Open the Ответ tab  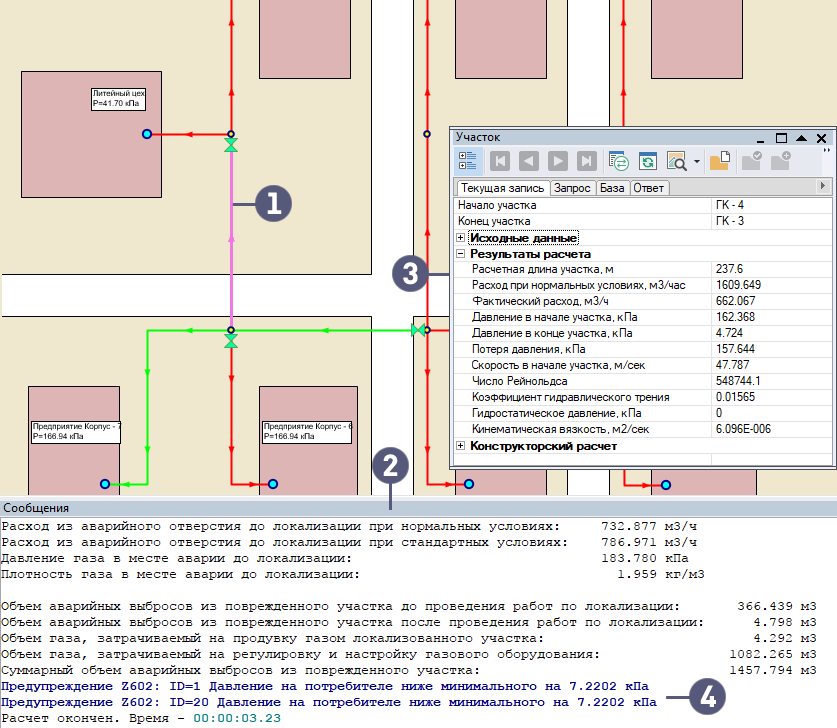[649, 188]
